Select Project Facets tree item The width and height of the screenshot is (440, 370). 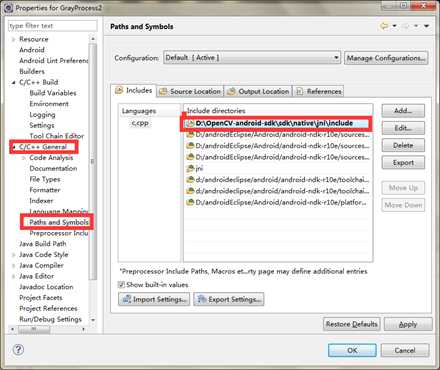pyautogui.click(x=41, y=298)
